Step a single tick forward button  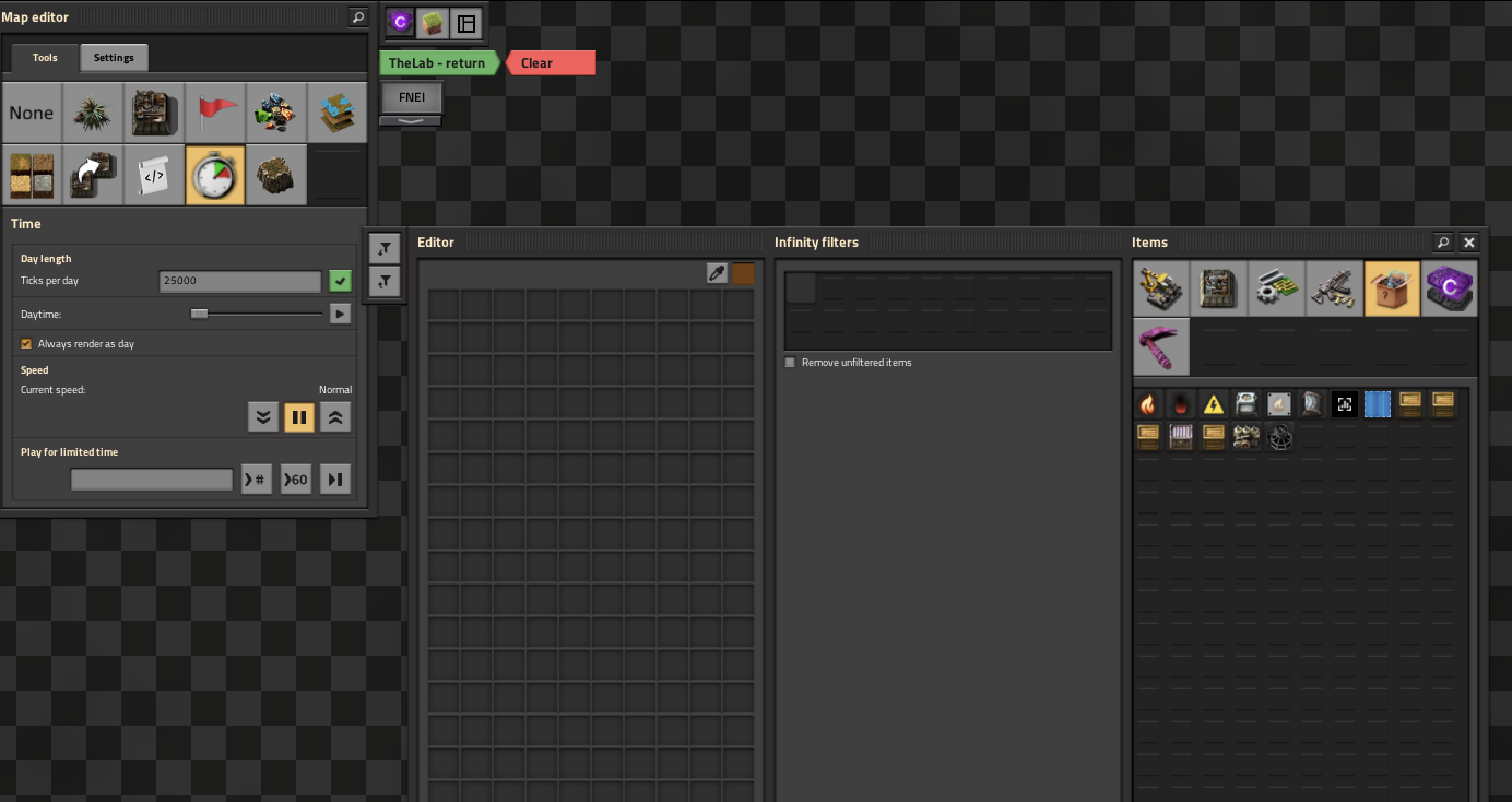point(335,479)
